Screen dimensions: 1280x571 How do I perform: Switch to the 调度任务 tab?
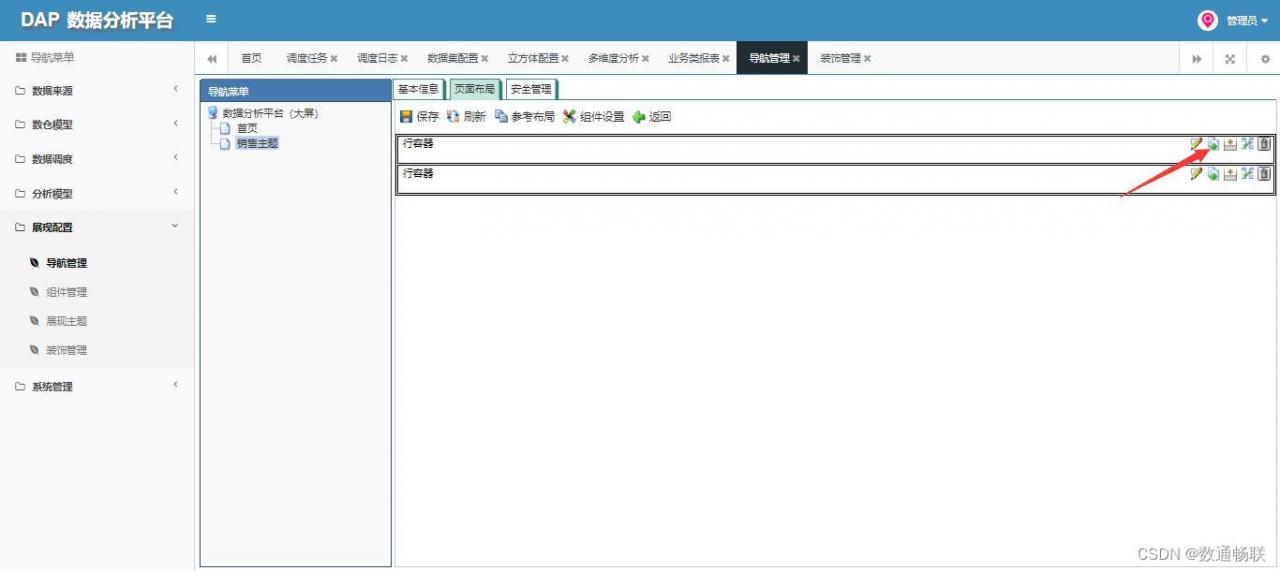(306, 58)
